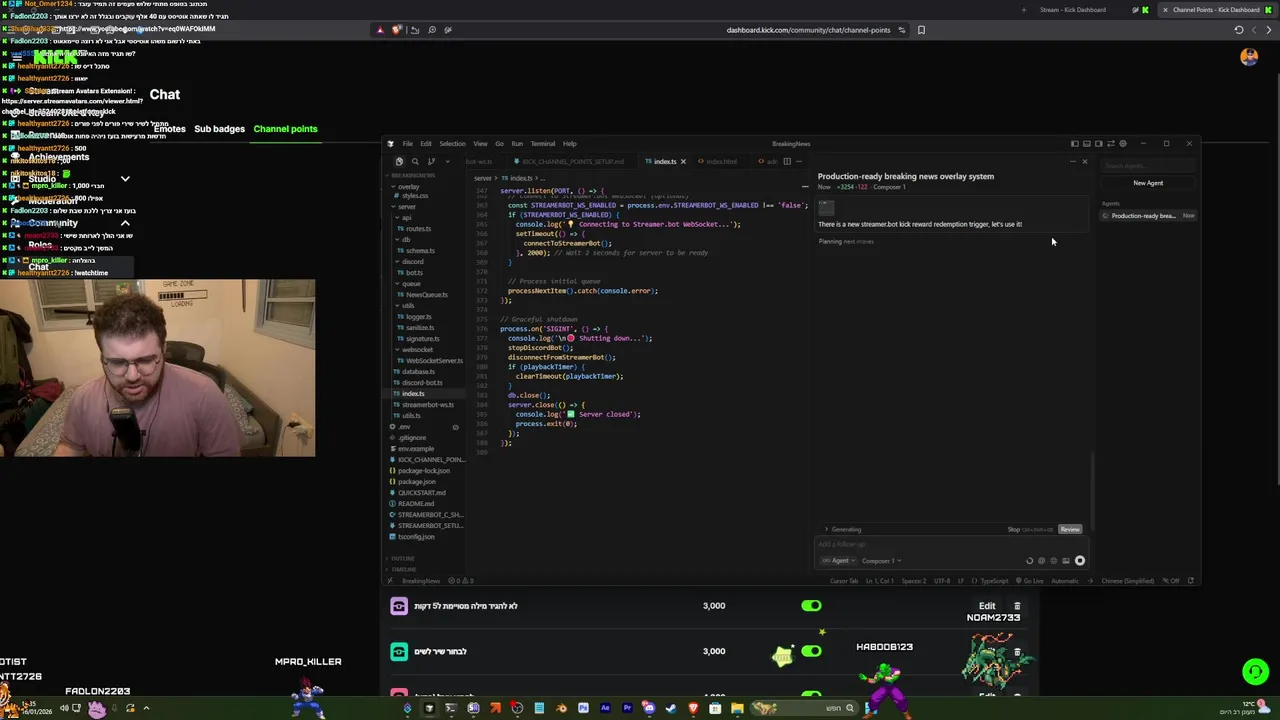Viewport: 1280px width, 720px height.
Task: Open editor more actions ellipsis
Action: (x=800, y=161)
